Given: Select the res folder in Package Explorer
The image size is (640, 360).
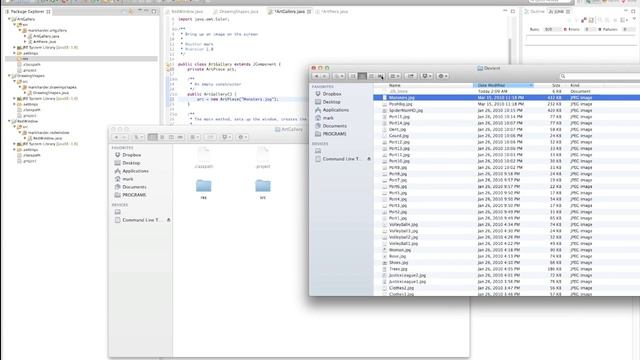Looking at the screenshot, I should coord(81,59).
